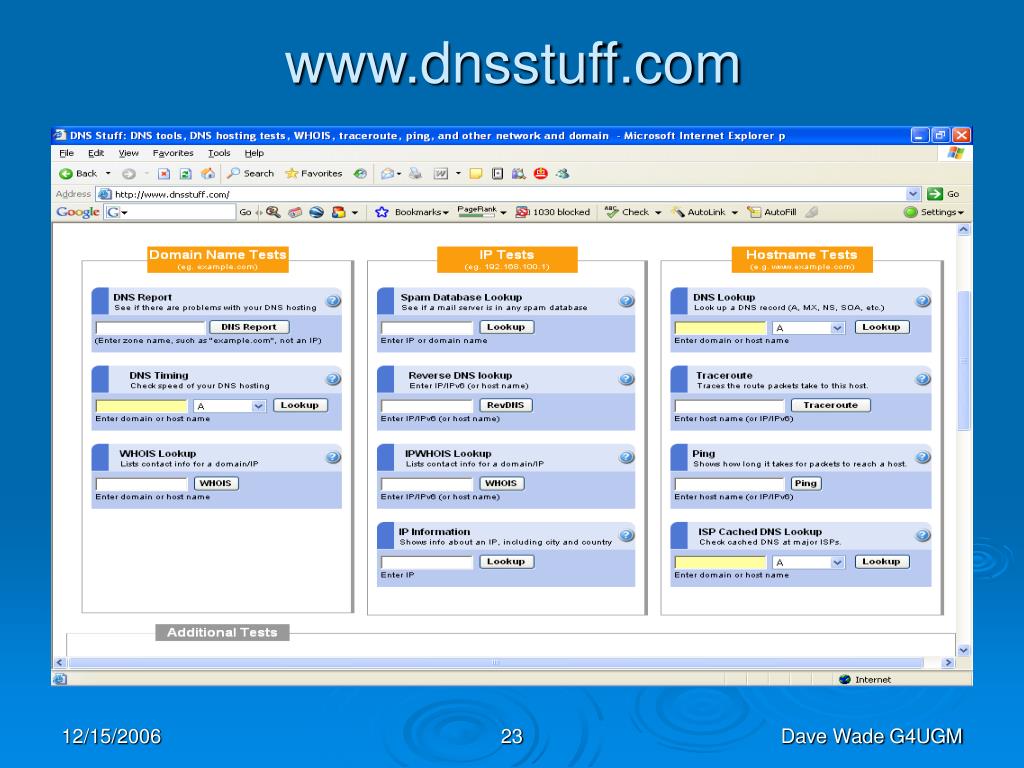Click the Google toolbar logo
The image size is (1024, 768).
[x=77, y=212]
